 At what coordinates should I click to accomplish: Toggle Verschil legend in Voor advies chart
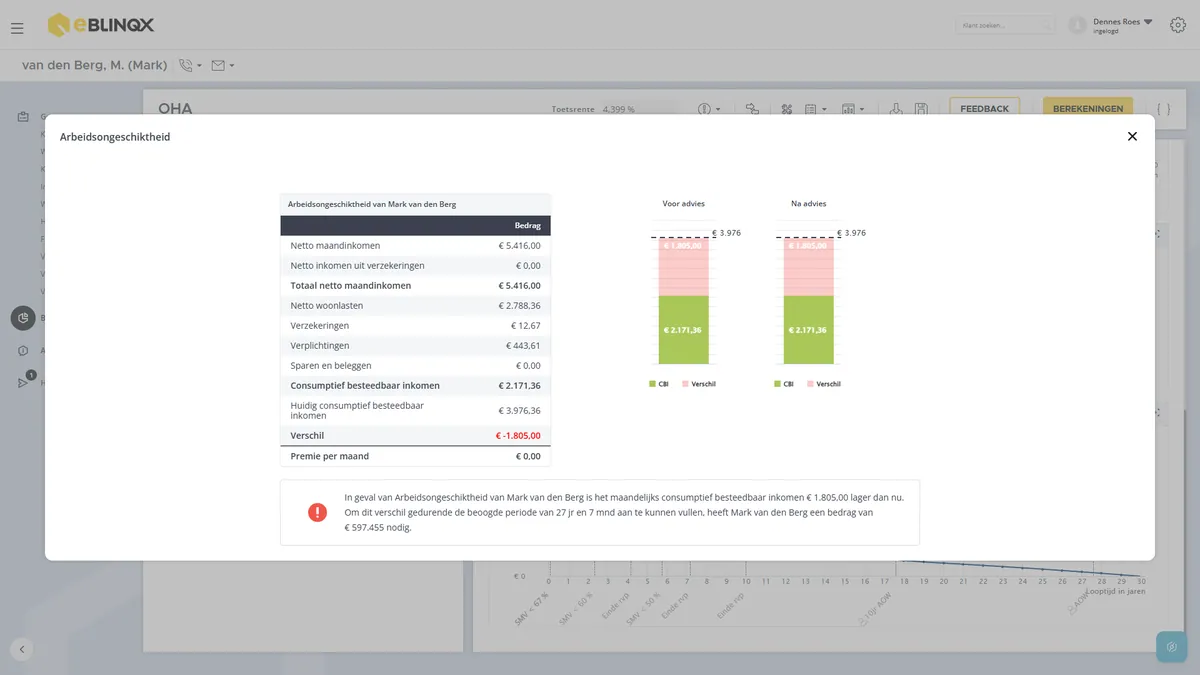point(699,384)
